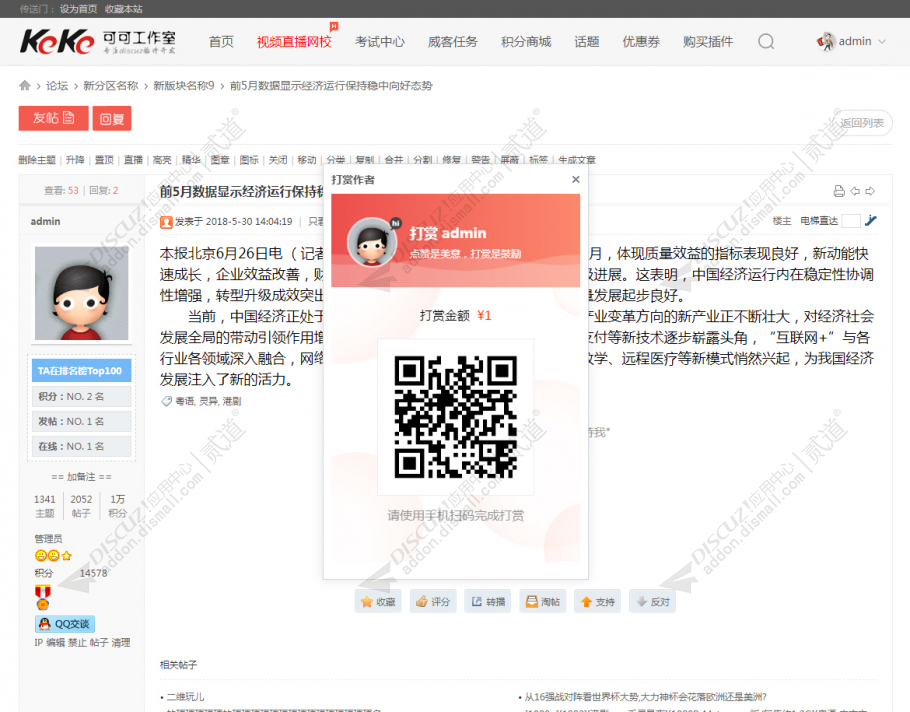Click the home icon in breadcrumb

24,85
